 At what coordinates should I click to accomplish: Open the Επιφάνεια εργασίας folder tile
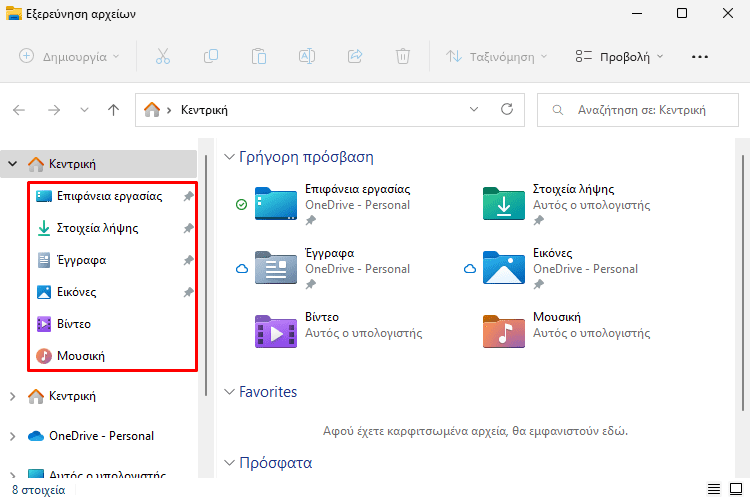[333, 205]
